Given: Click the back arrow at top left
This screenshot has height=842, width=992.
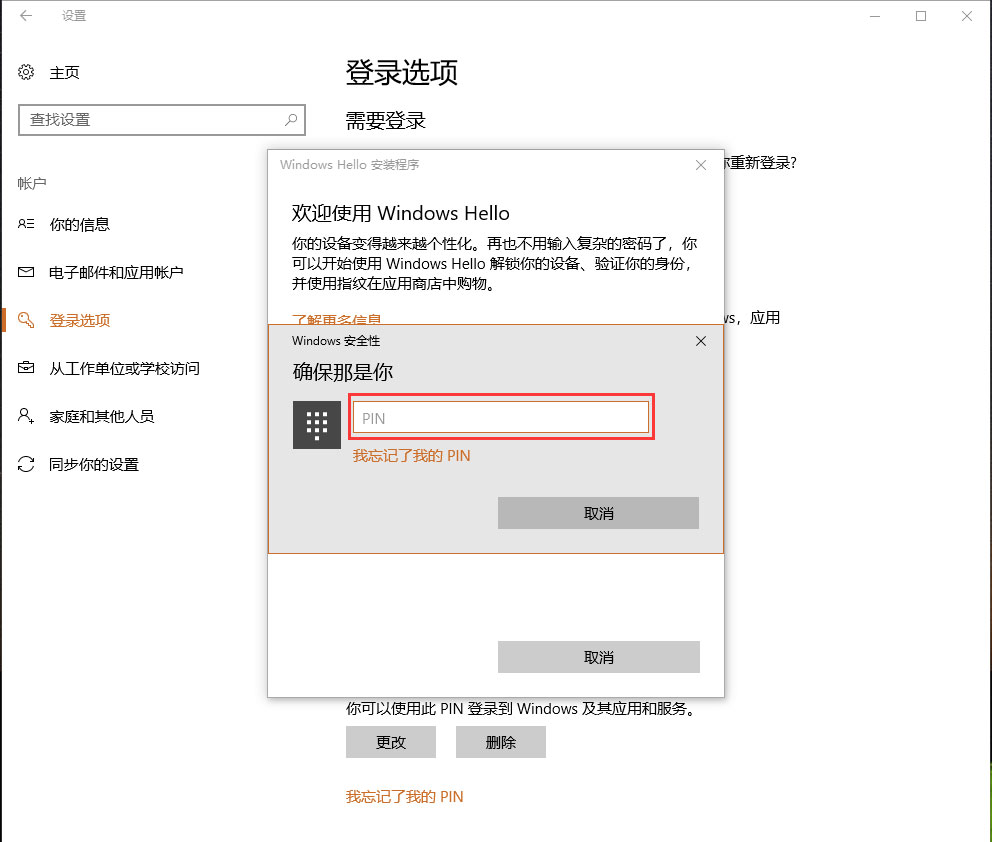Looking at the screenshot, I should click(25, 16).
